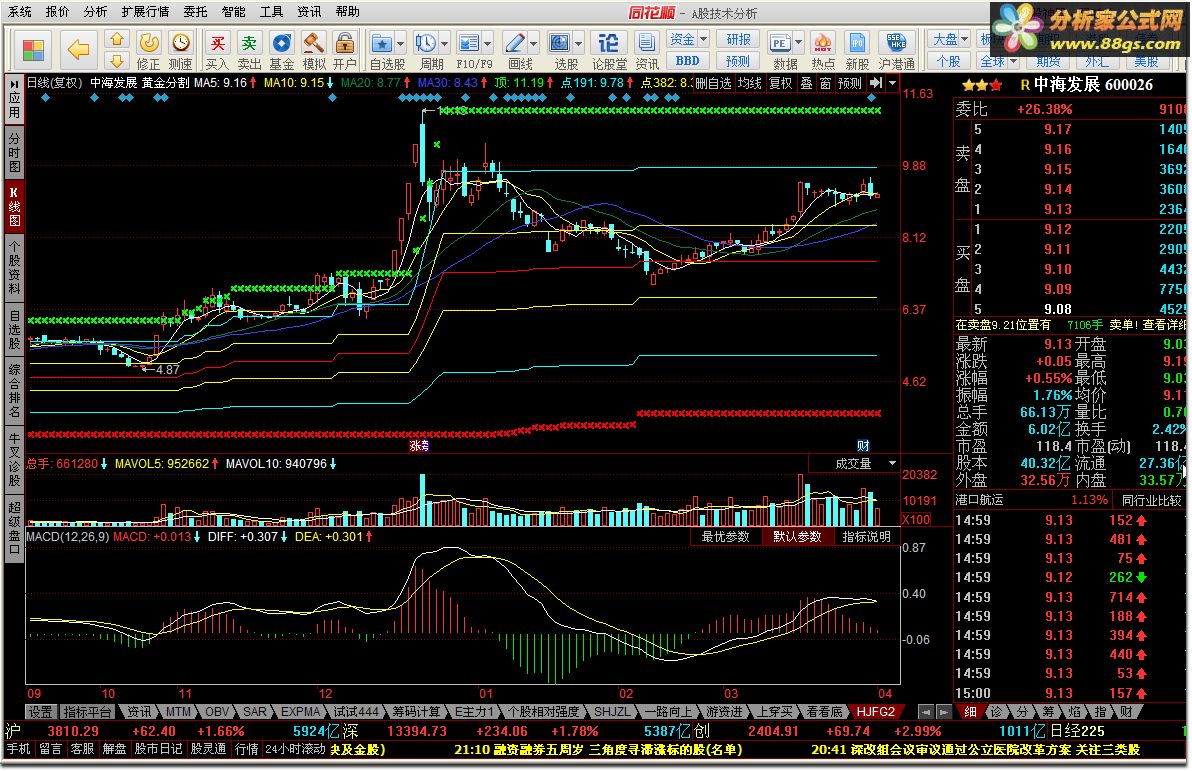The height and width of the screenshot is (771, 1192).
Task: Expand the 数据 PE dropdown arrow
Action: pyautogui.click(x=798, y=43)
